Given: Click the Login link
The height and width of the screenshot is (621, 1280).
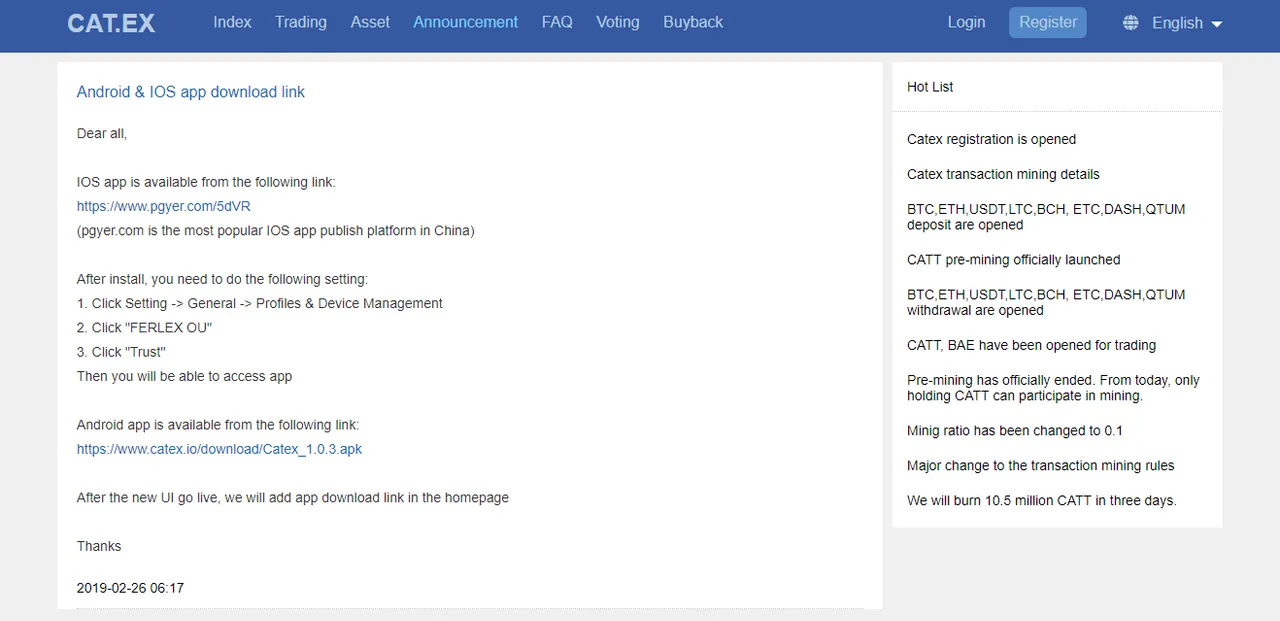Looking at the screenshot, I should 966,22.
